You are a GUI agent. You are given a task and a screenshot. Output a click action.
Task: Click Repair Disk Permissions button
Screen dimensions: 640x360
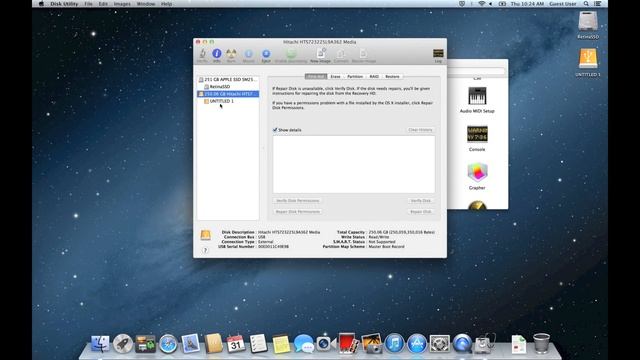point(298,212)
